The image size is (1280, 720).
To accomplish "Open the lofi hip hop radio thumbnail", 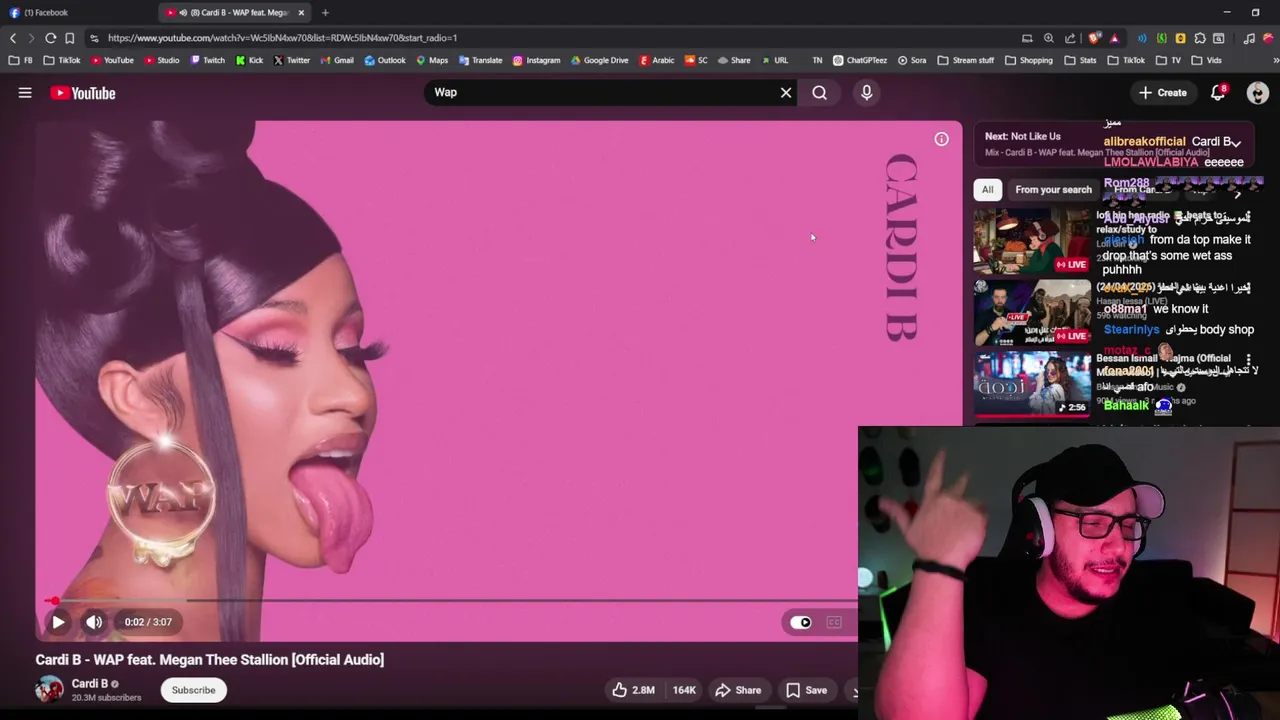I will [1032, 241].
